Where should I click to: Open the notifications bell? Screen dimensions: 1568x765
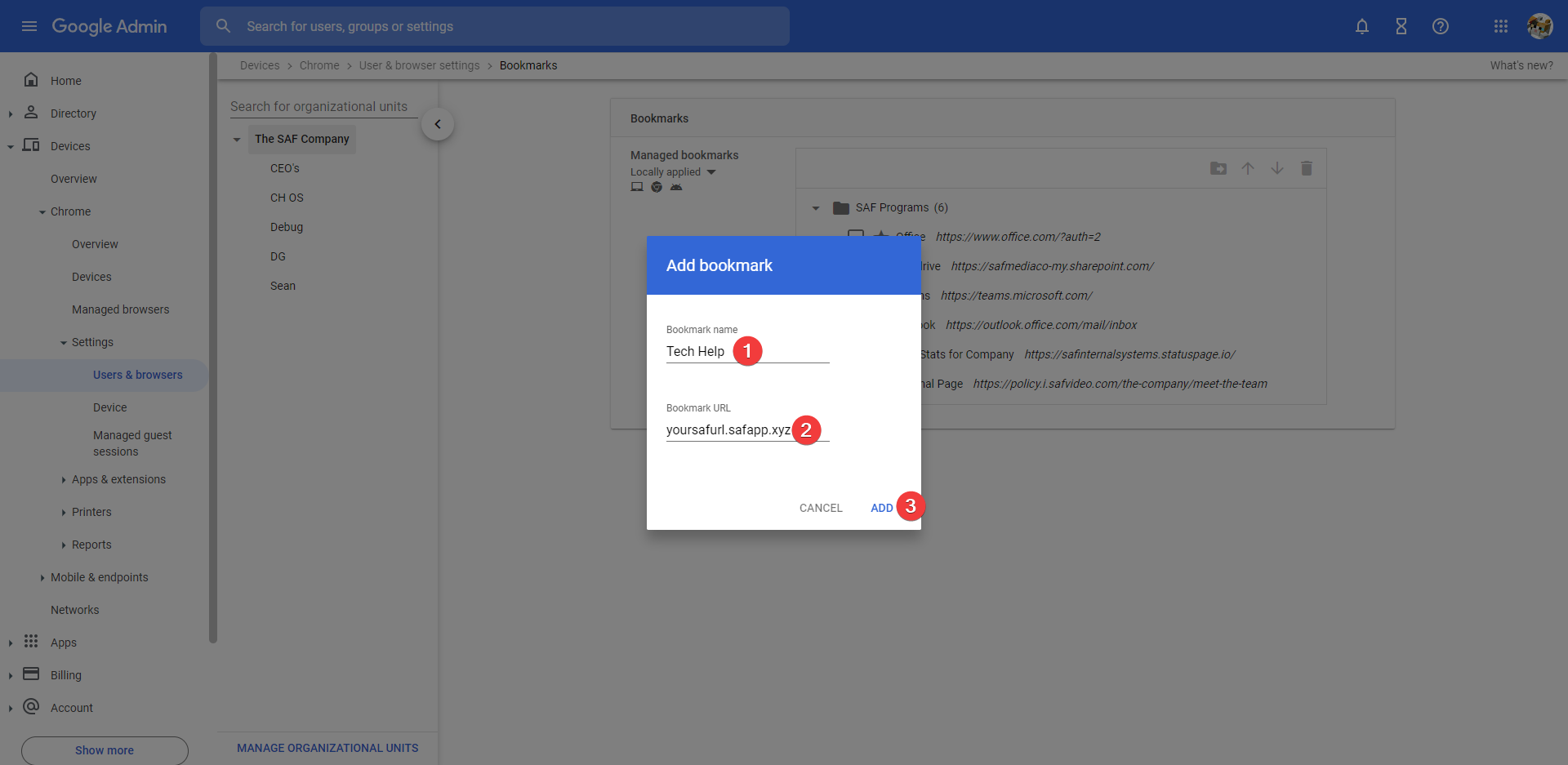[1362, 26]
